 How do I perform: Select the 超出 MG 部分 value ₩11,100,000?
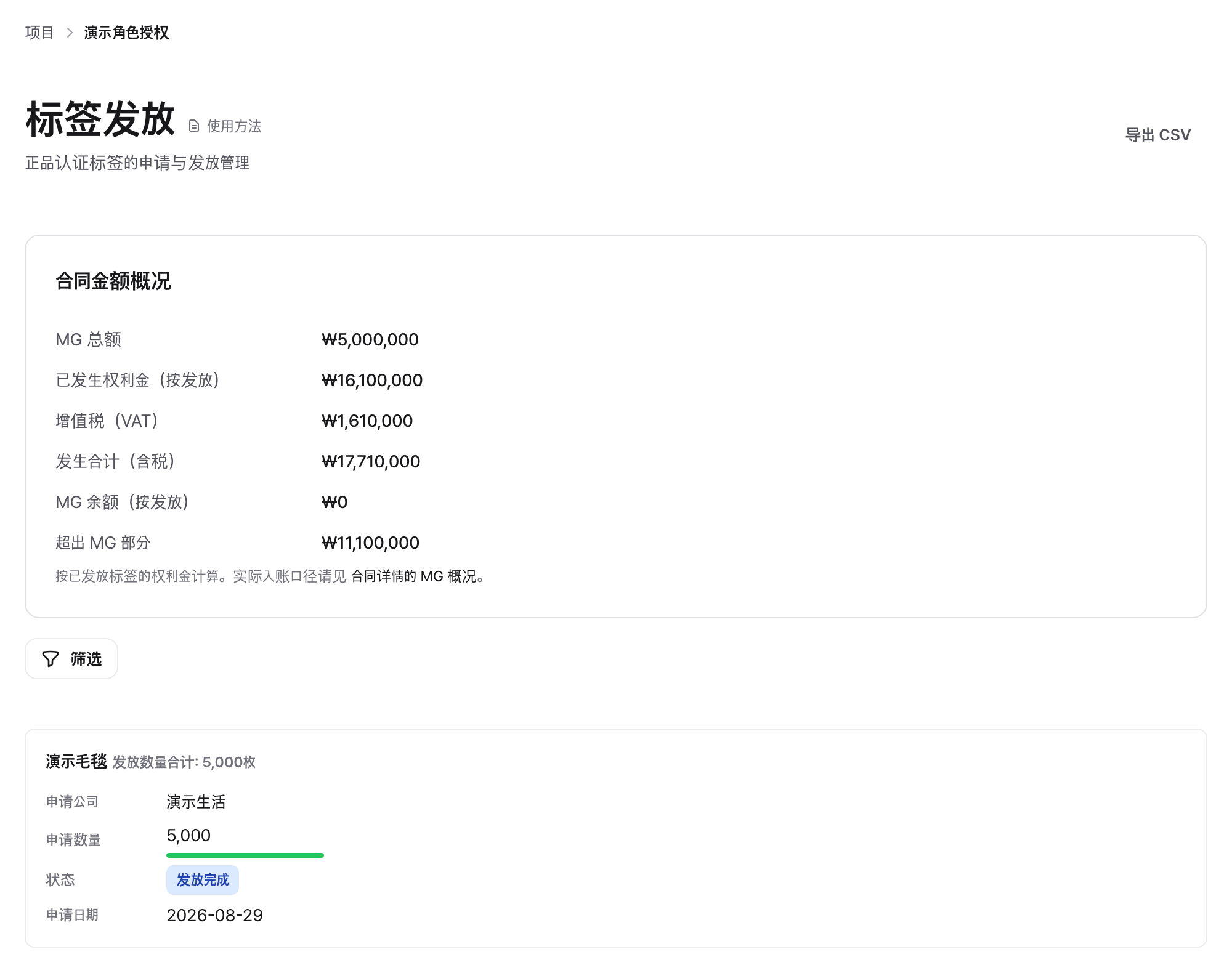(370, 543)
